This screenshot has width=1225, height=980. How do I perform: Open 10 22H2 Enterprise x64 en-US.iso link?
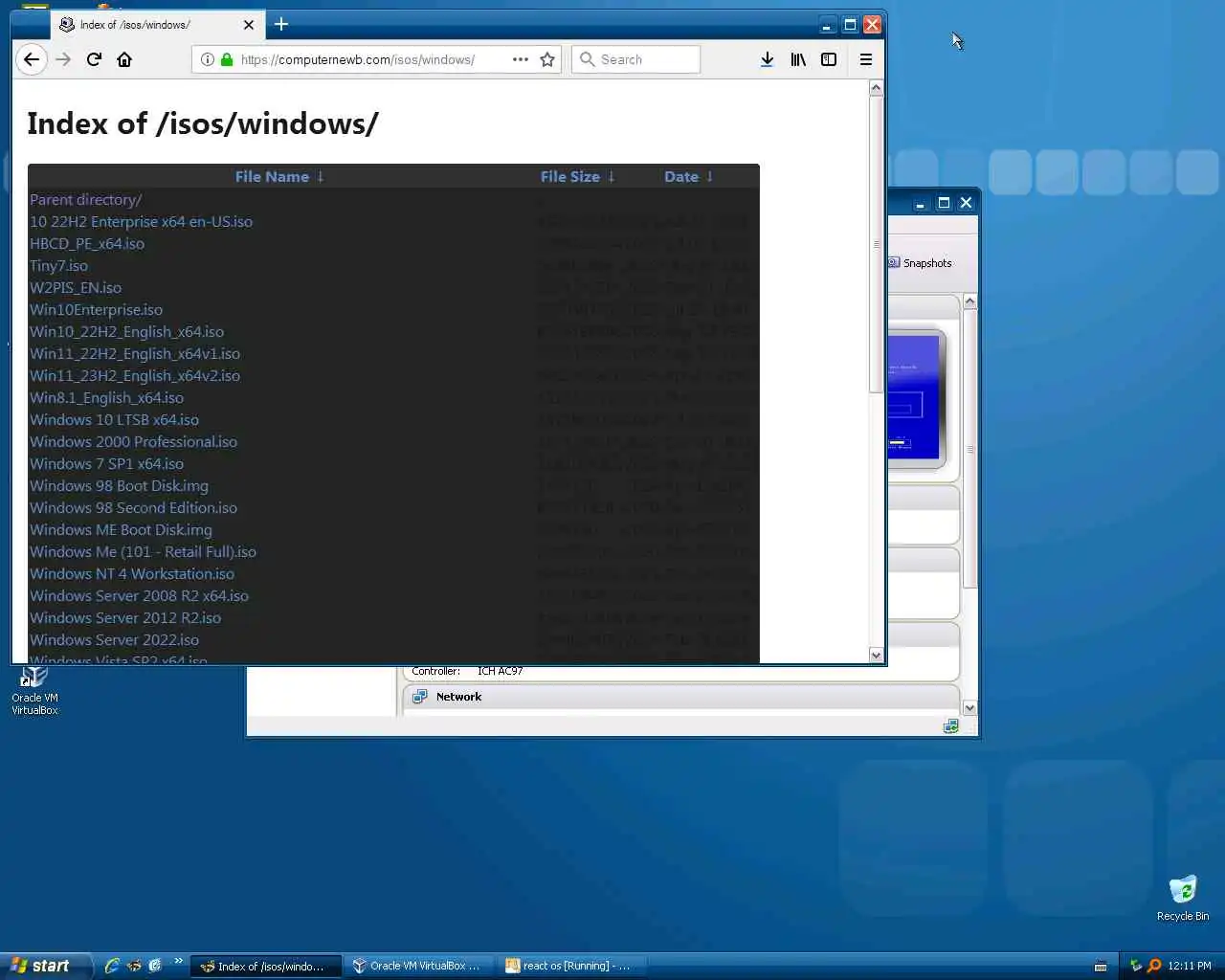[x=141, y=221]
